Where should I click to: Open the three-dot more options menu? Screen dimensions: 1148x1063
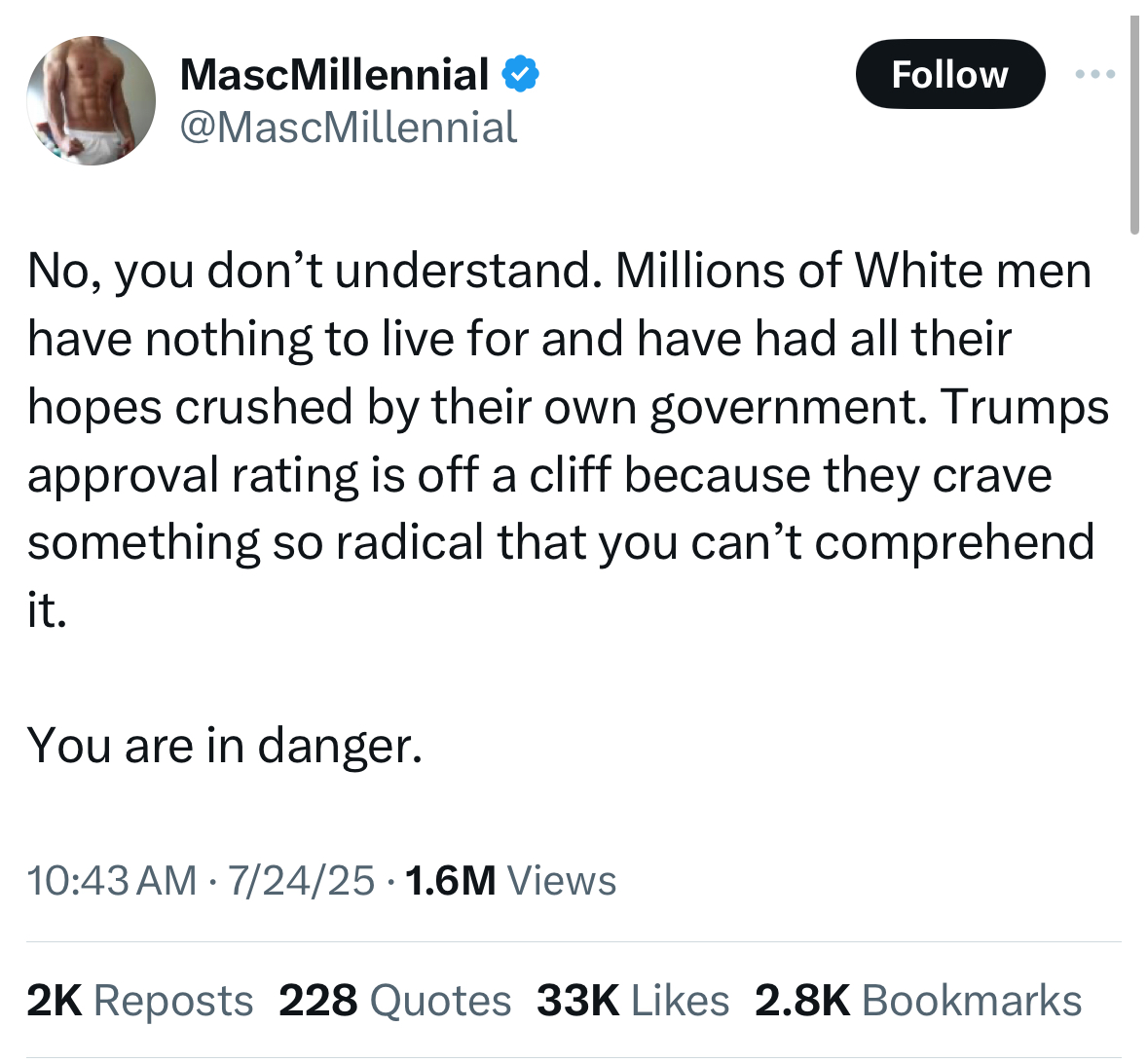[x=1094, y=74]
